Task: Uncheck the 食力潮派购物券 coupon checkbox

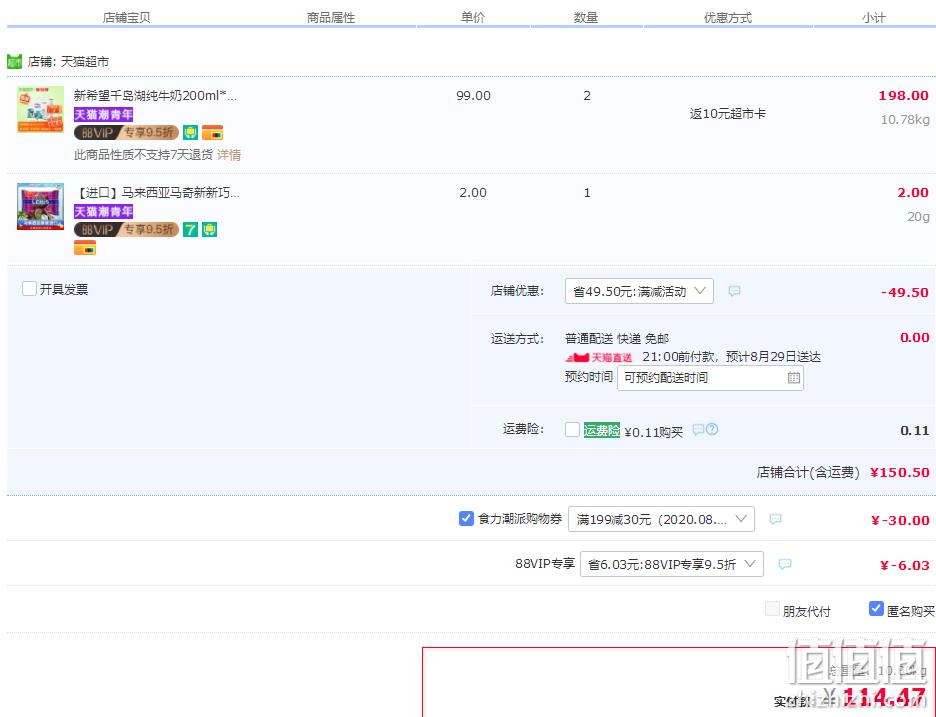Action: point(466,518)
